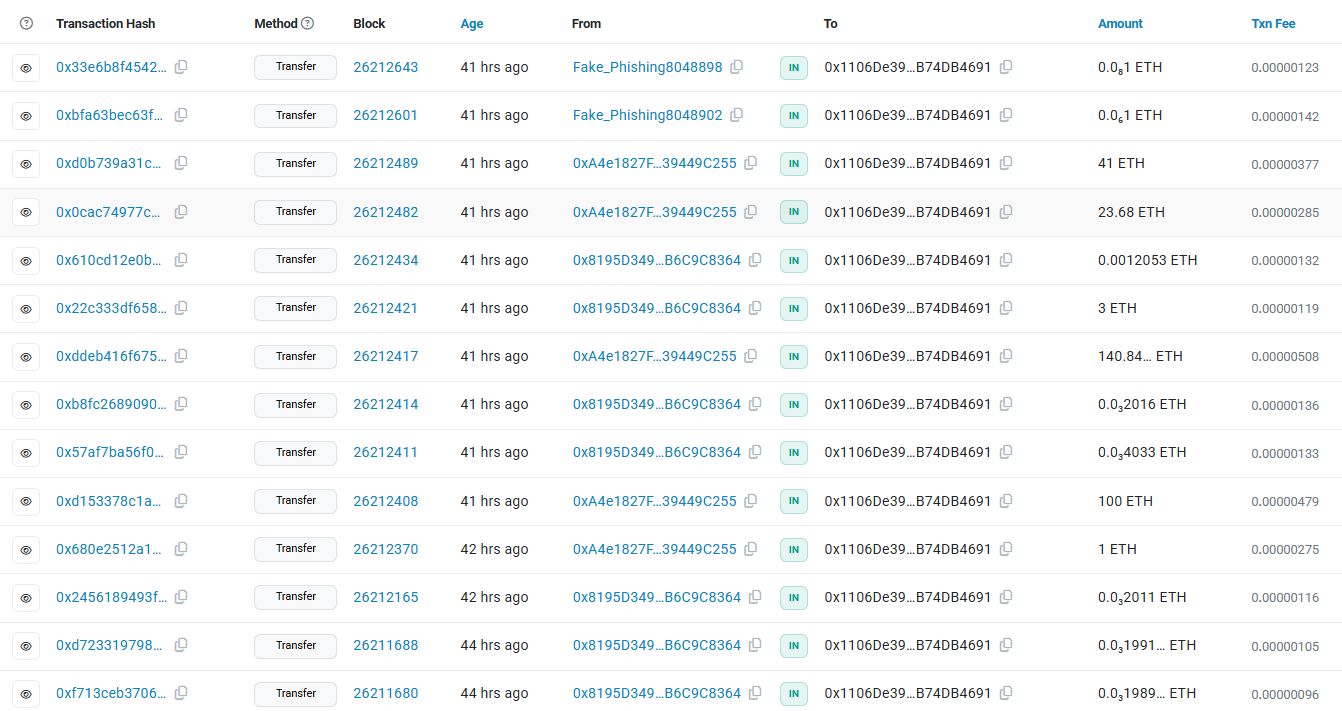Copy Fake_Phishing8048902 sender address
This screenshot has height=711, width=1342.
tap(737, 115)
